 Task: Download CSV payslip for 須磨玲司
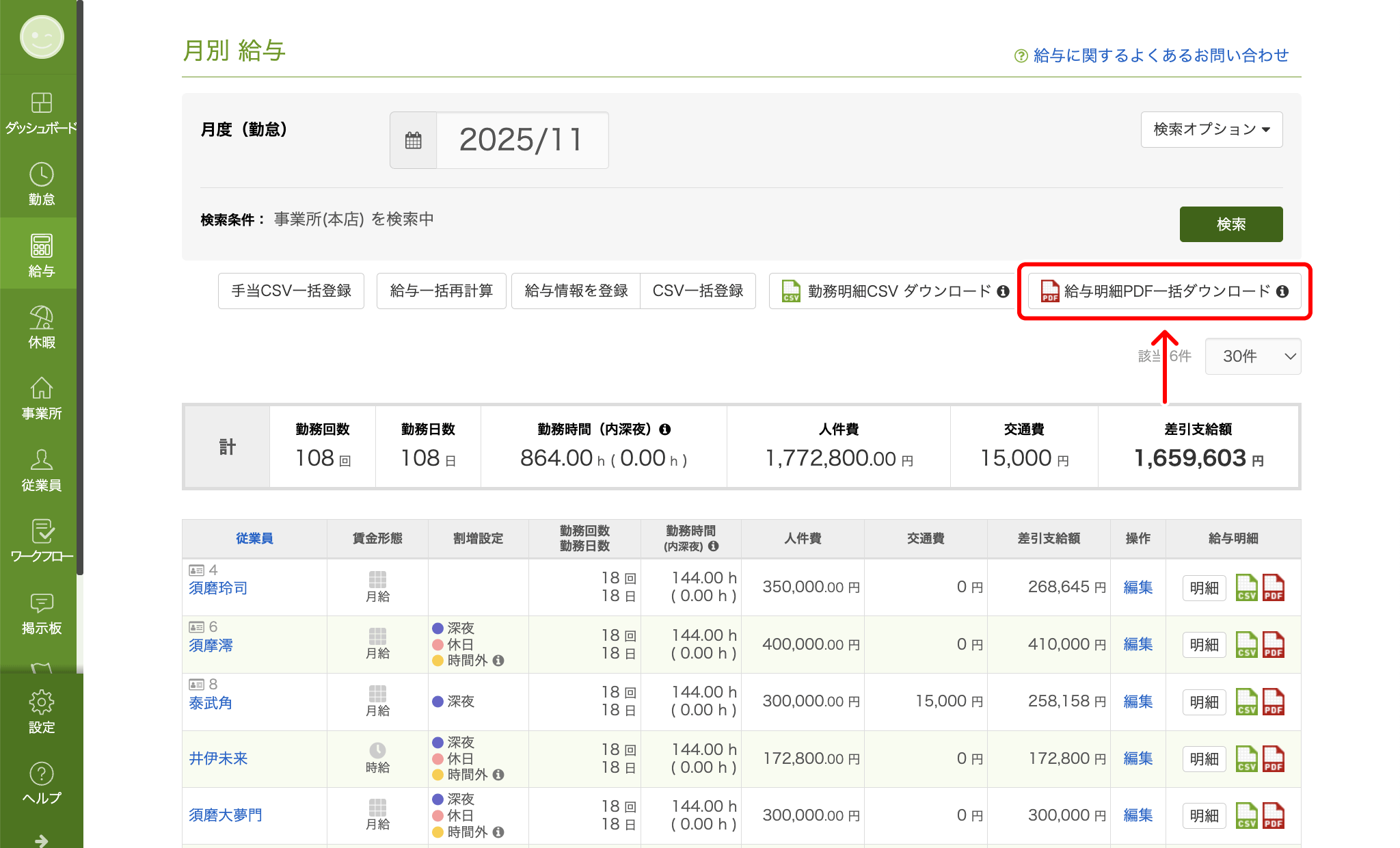click(x=1247, y=587)
